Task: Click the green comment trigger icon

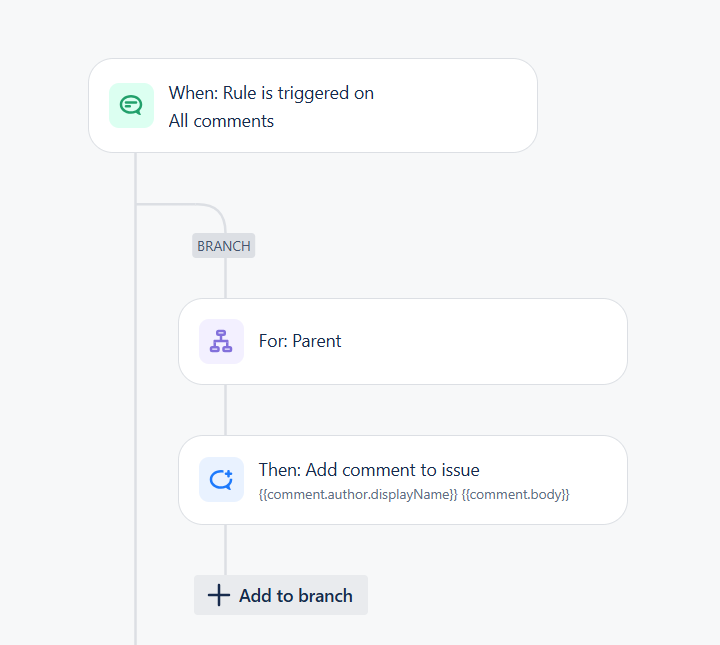Action: (x=131, y=106)
